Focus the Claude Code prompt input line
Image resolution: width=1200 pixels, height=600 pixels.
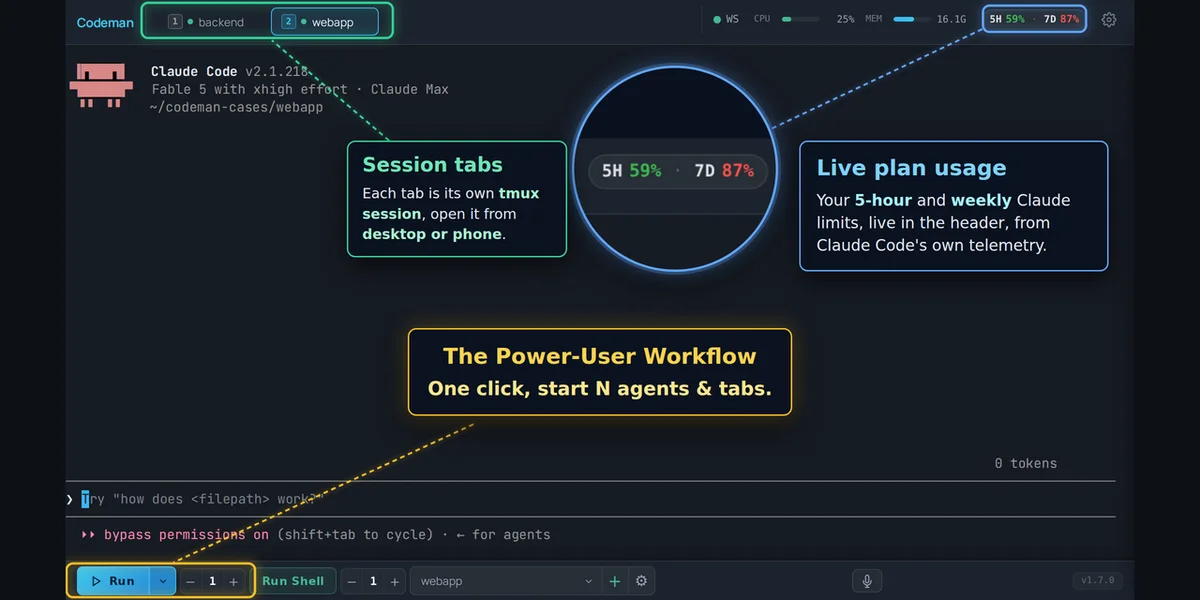(x=590, y=499)
